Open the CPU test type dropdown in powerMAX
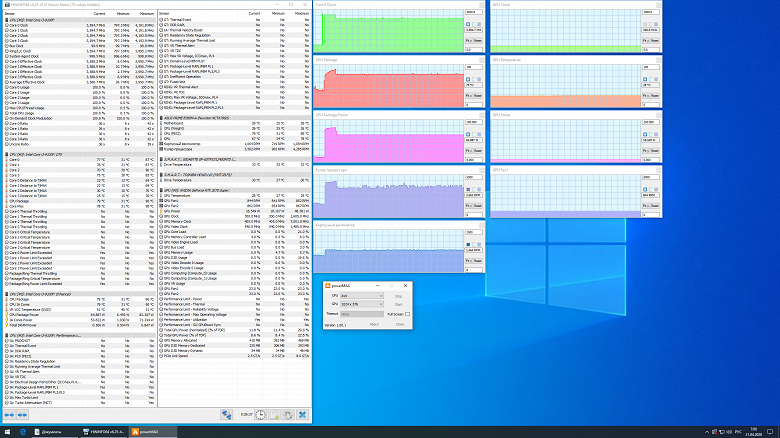The width and height of the screenshot is (780, 438). coord(362,296)
